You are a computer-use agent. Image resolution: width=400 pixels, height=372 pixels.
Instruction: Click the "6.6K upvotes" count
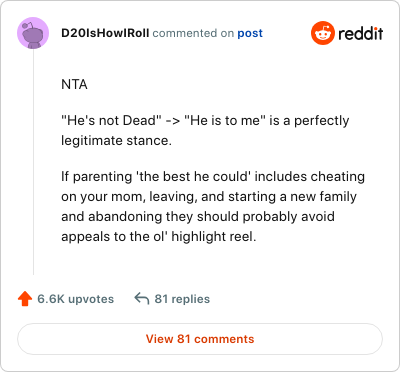[76, 299]
